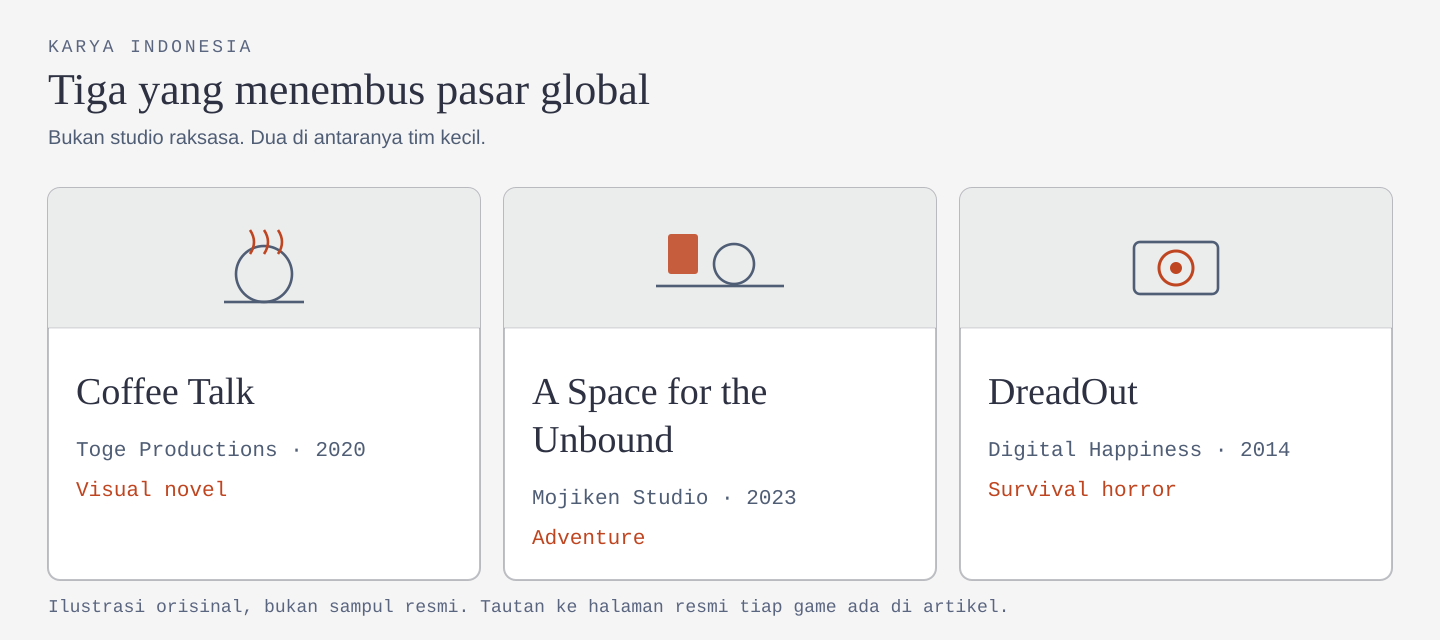This screenshot has height=640, width=1440.
Task: Click the heading Tiga yang menembus pasar global
Action: click(349, 90)
